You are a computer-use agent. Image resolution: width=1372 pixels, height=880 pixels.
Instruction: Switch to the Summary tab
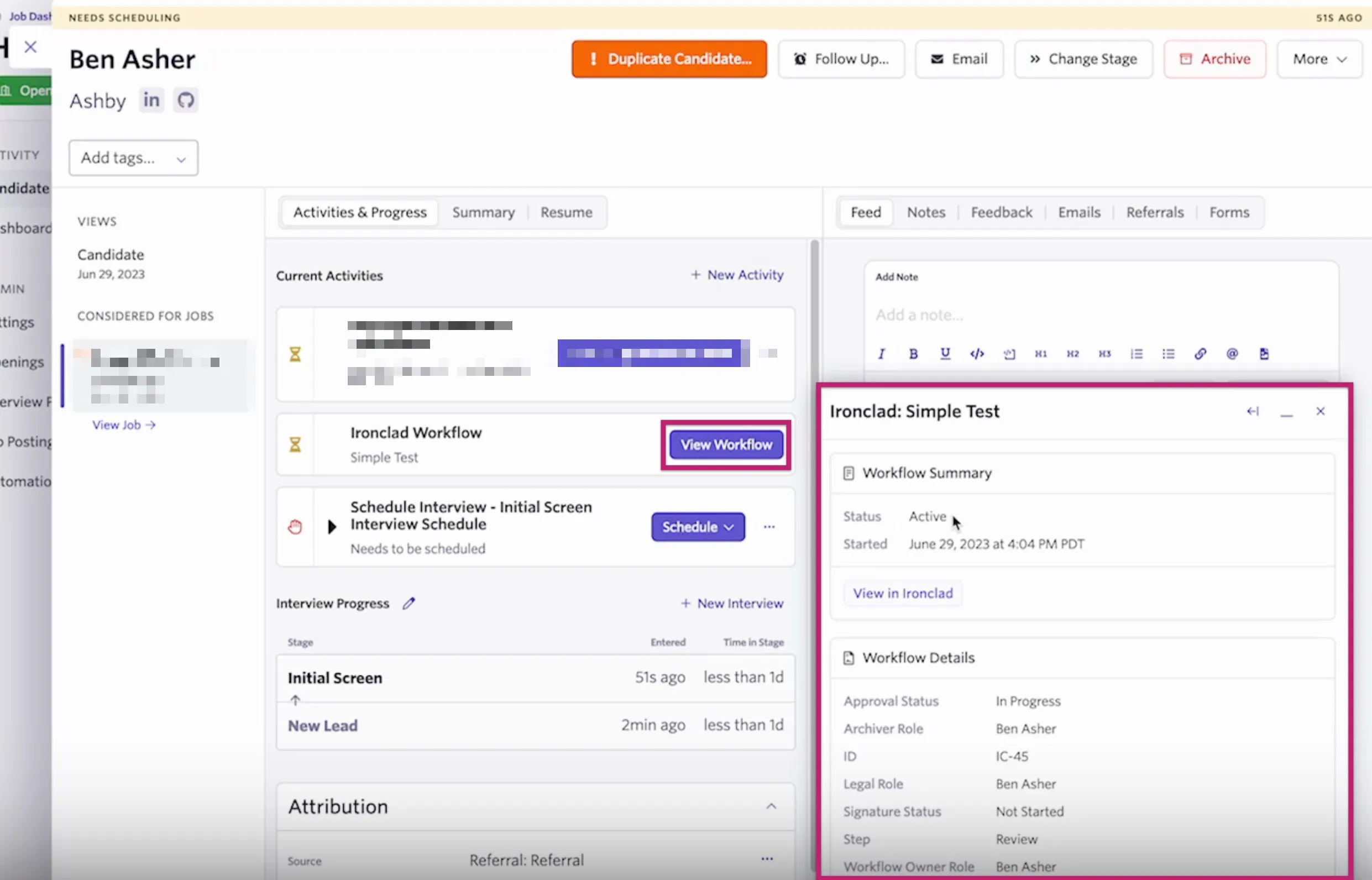pos(484,213)
